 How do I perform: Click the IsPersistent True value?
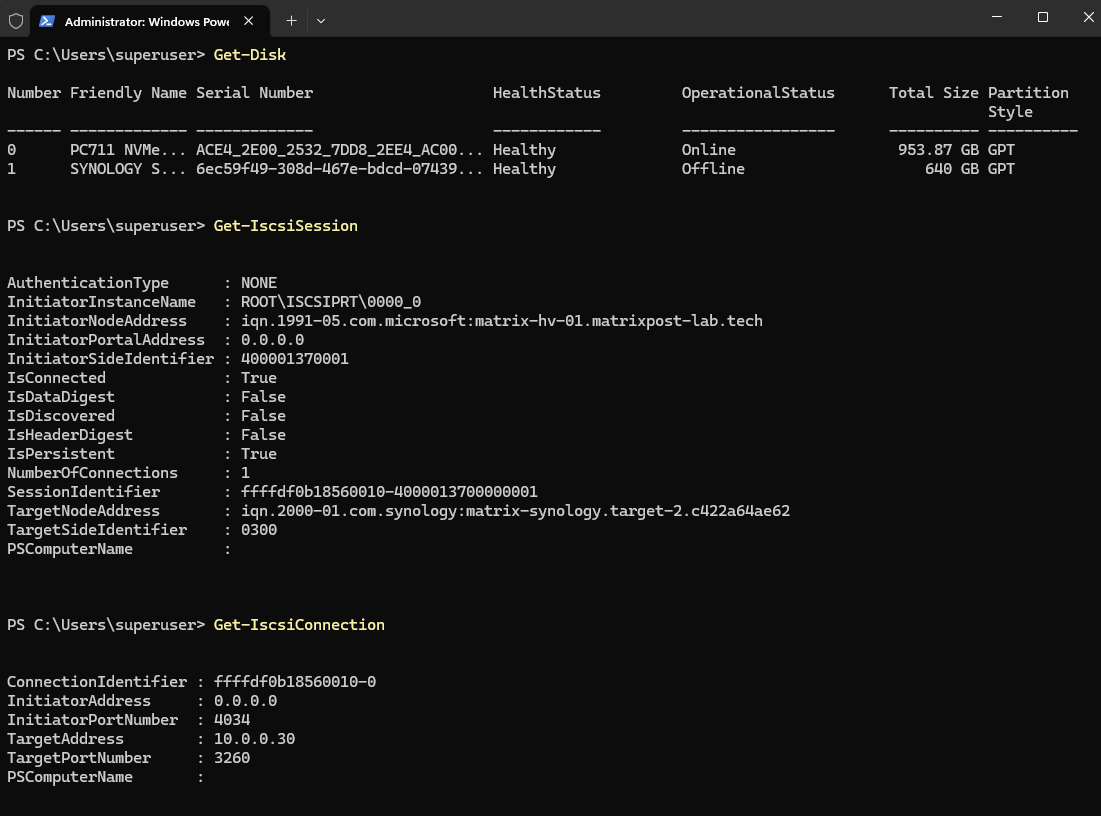(x=258, y=454)
